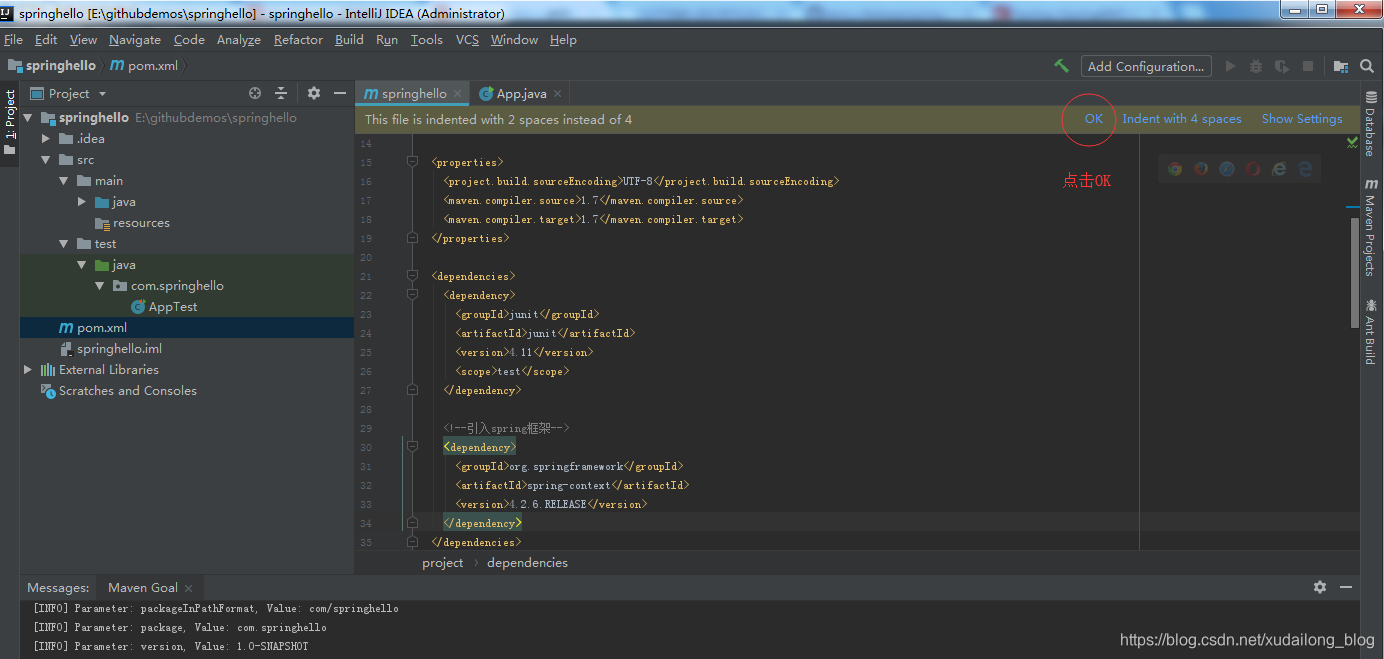1384x659 pixels.
Task: Click project in the XML breadcrumb
Action: (442, 563)
